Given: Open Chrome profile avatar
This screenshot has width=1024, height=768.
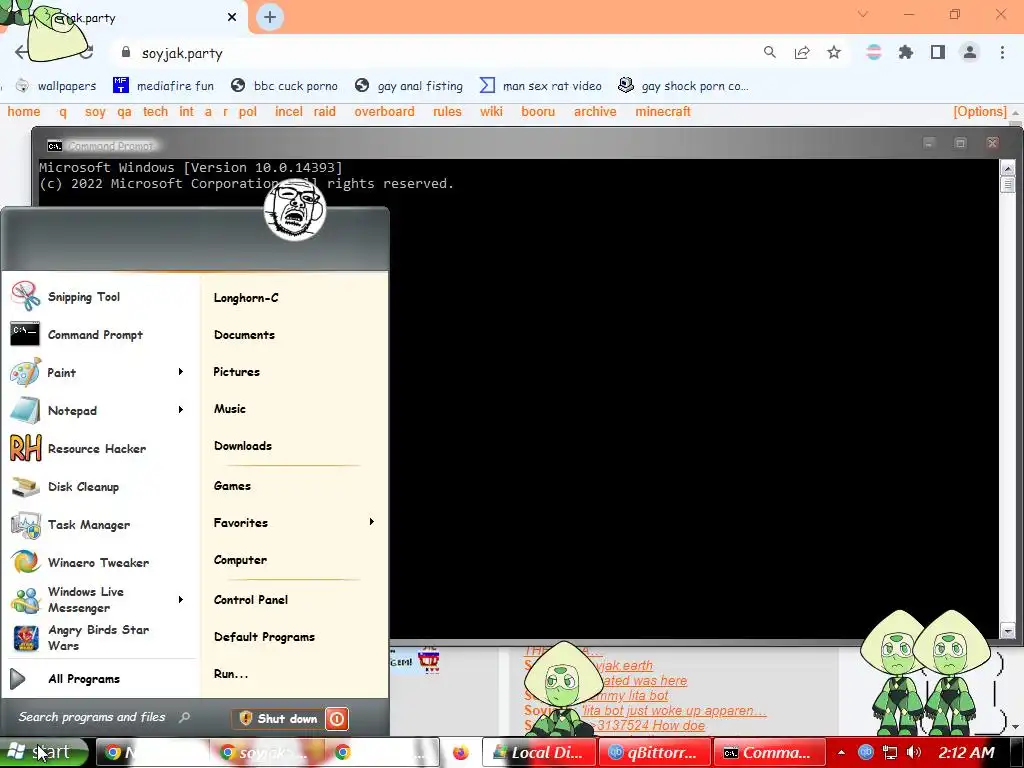Looking at the screenshot, I should [970, 52].
